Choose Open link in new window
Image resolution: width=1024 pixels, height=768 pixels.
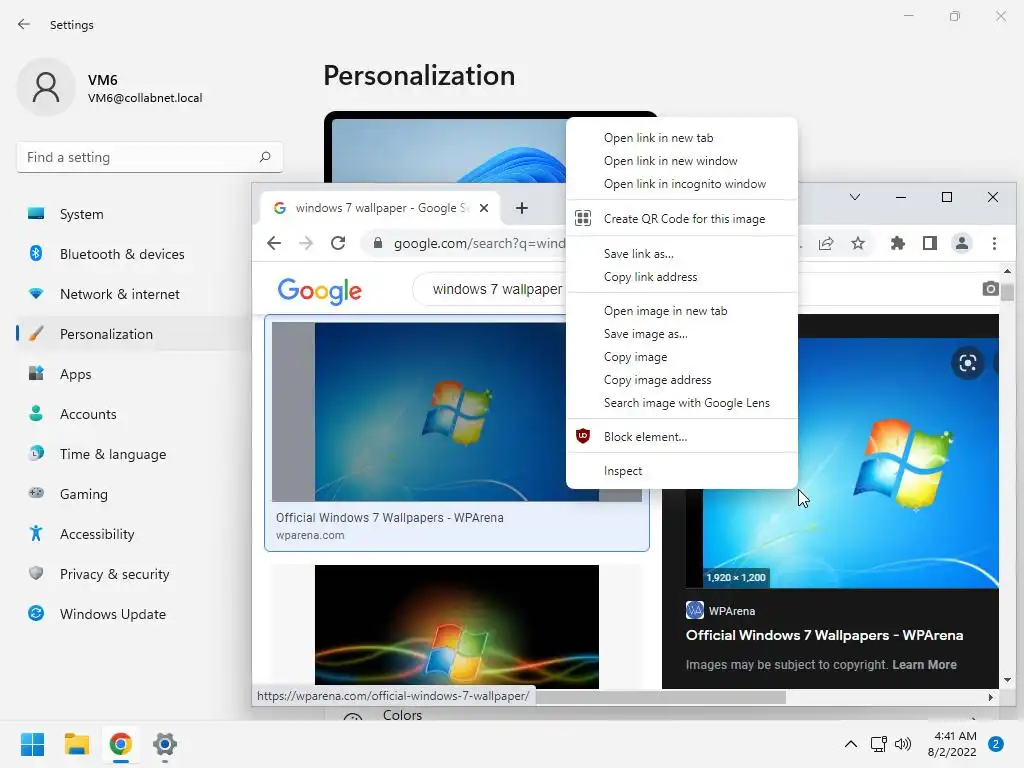[682, 161]
